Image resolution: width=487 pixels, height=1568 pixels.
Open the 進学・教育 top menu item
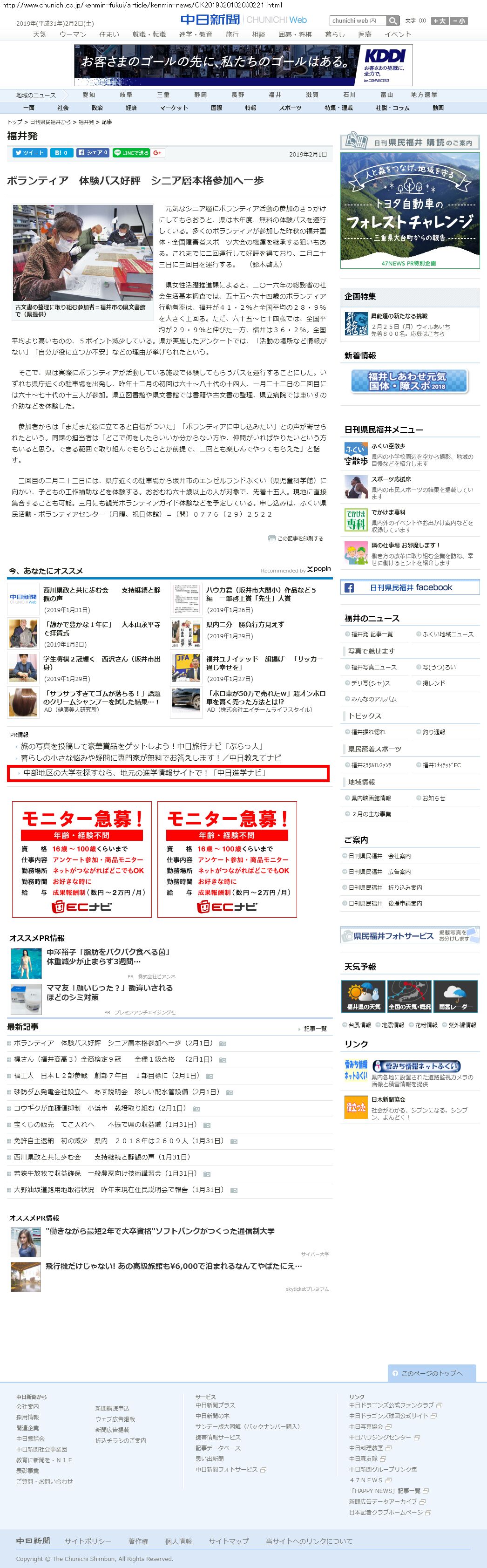(196, 34)
